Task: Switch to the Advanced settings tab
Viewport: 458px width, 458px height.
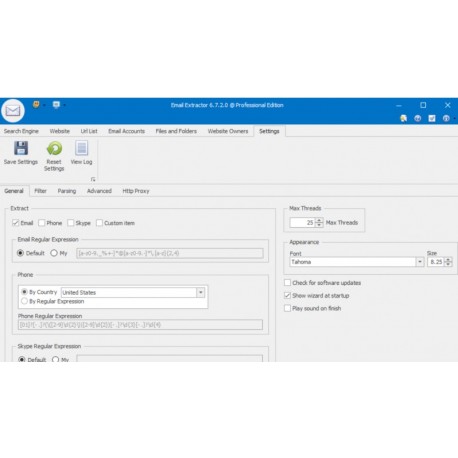Action: 99,191
